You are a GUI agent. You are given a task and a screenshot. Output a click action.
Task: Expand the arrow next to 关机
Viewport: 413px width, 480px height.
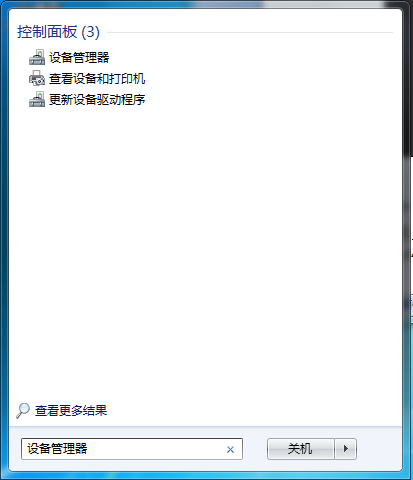click(x=346, y=449)
